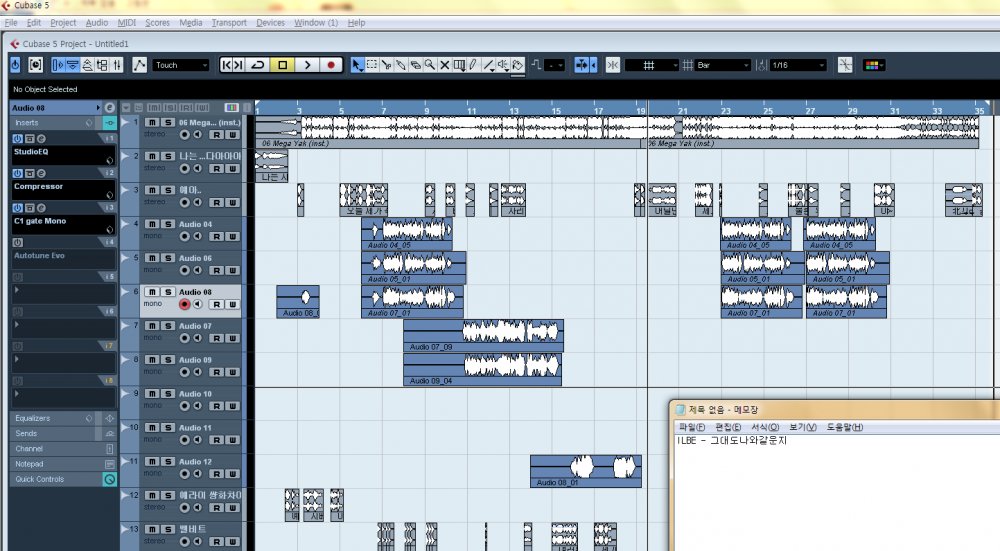Bypass the StudioEQ insert power button
This screenshot has height=551, width=1000.
(17, 138)
